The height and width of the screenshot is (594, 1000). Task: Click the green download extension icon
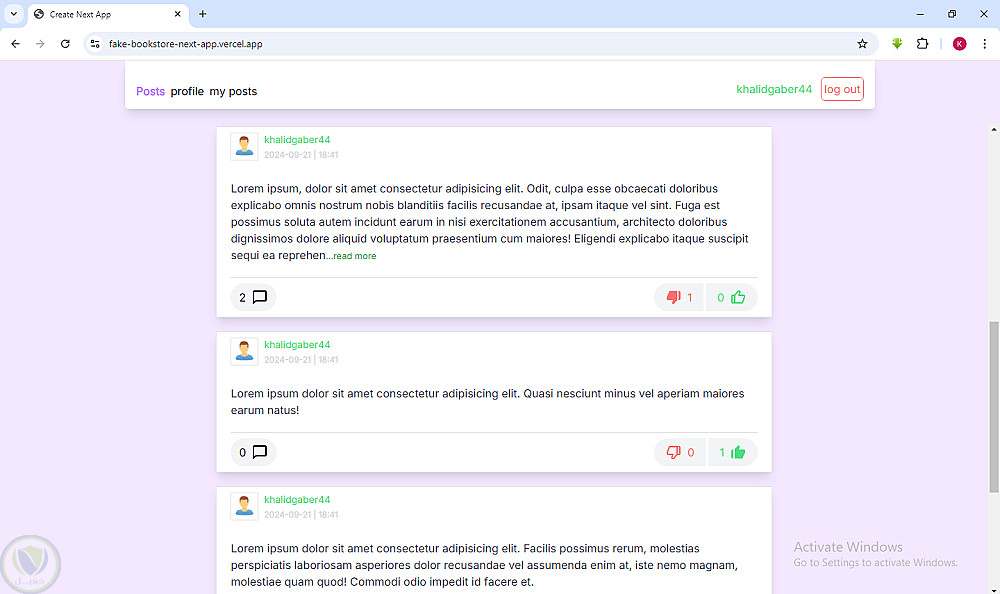[x=897, y=44]
